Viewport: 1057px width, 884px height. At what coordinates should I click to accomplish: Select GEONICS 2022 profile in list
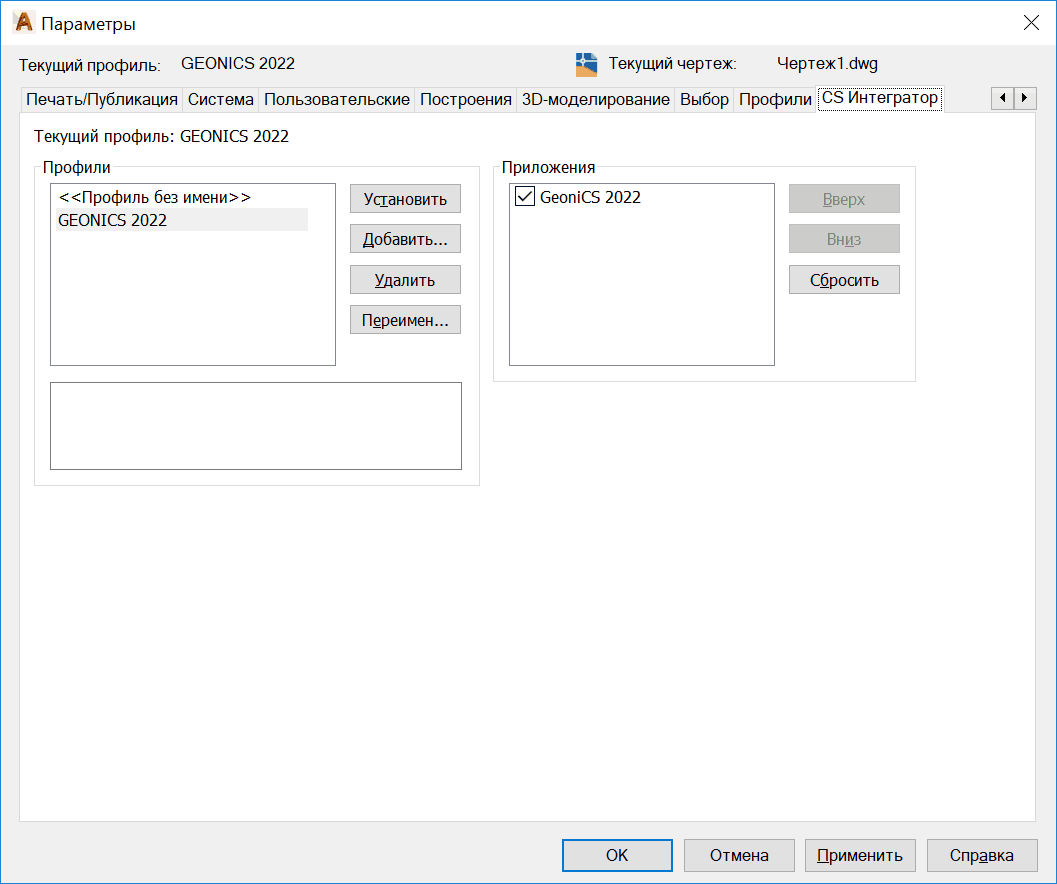pos(113,220)
